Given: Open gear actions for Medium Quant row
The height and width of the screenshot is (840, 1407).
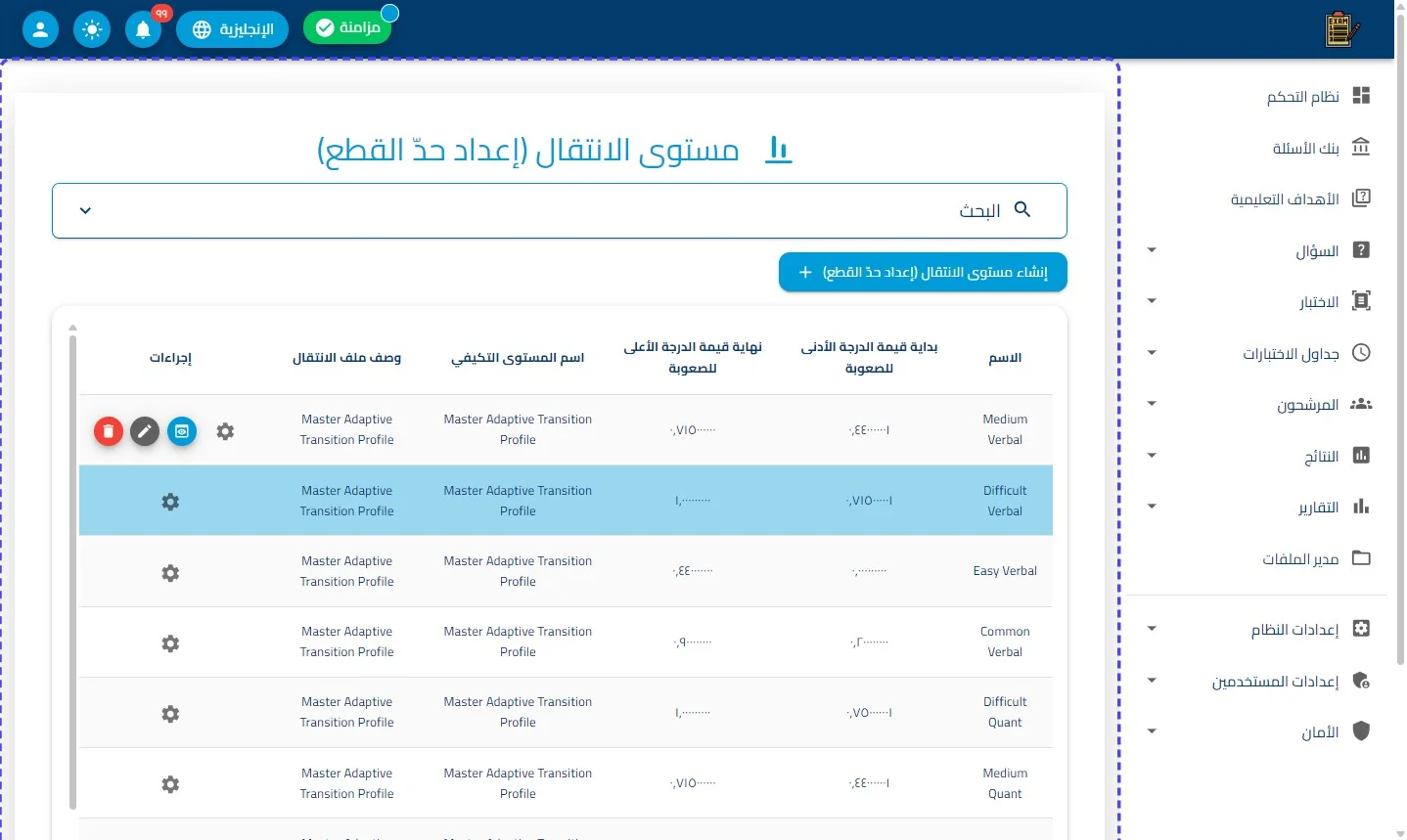Looking at the screenshot, I should [170, 784].
